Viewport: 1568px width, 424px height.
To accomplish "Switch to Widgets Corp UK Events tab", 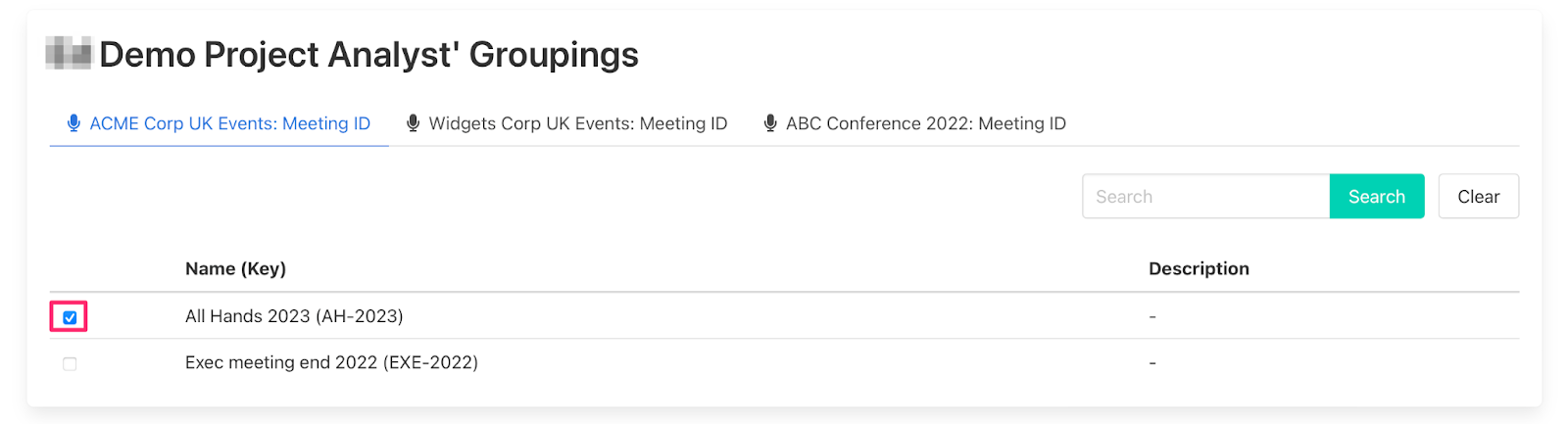I will 577,123.
